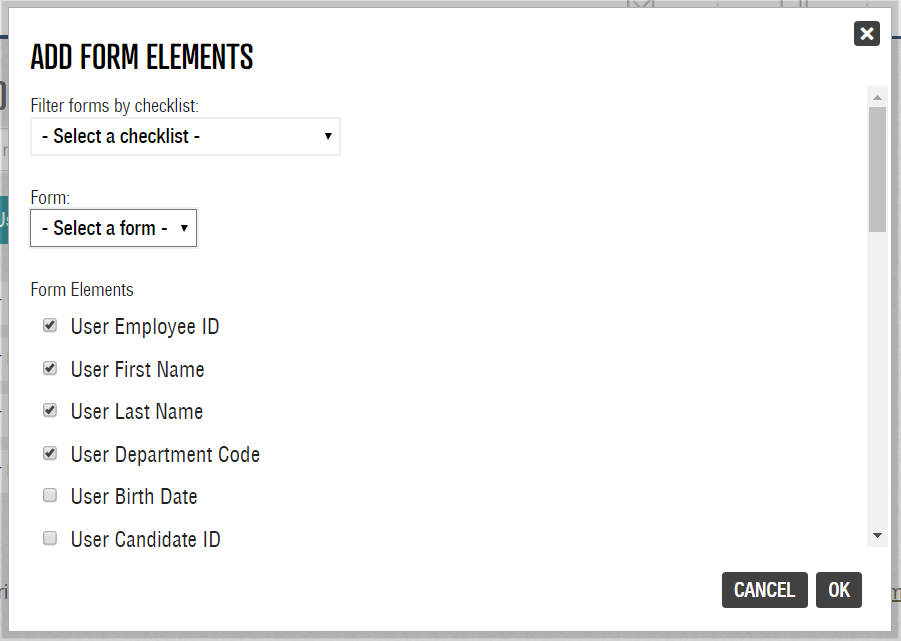
Task: Click the User Employee ID label
Action: (x=144, y=327)
